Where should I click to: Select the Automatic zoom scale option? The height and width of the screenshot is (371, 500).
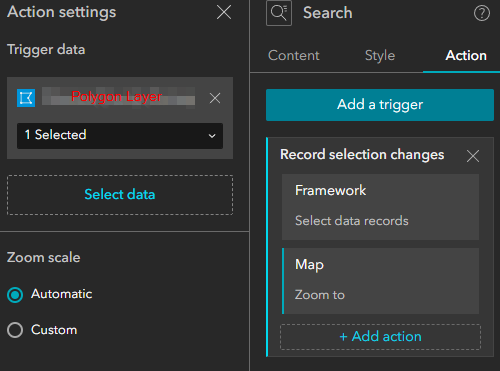click(x=15, y=295)
